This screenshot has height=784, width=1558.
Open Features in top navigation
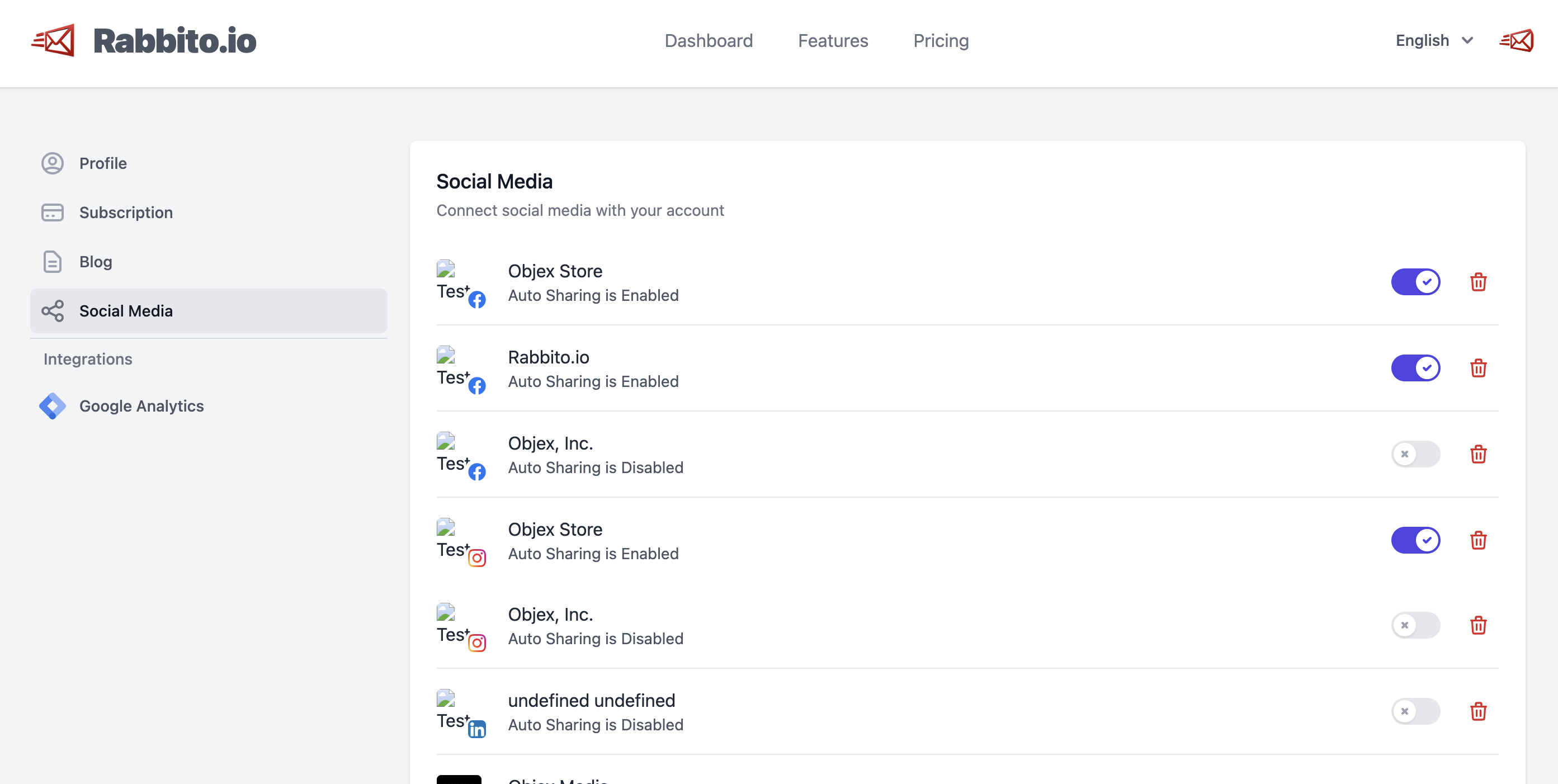click(833, 40)
